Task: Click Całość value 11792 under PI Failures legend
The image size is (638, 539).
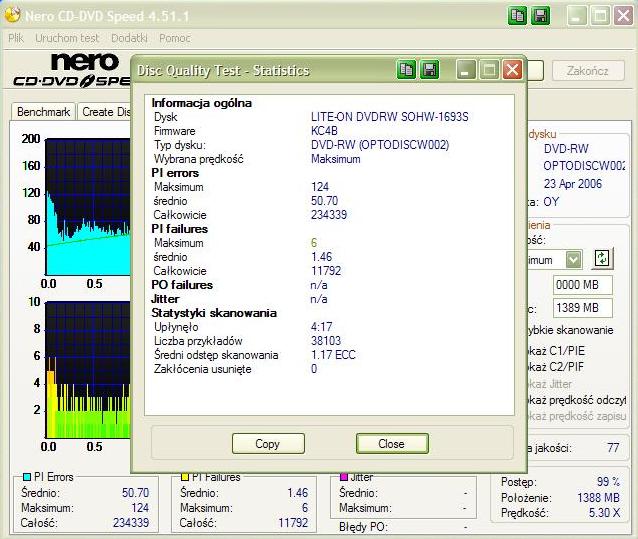Action: [x=293, y=522]
